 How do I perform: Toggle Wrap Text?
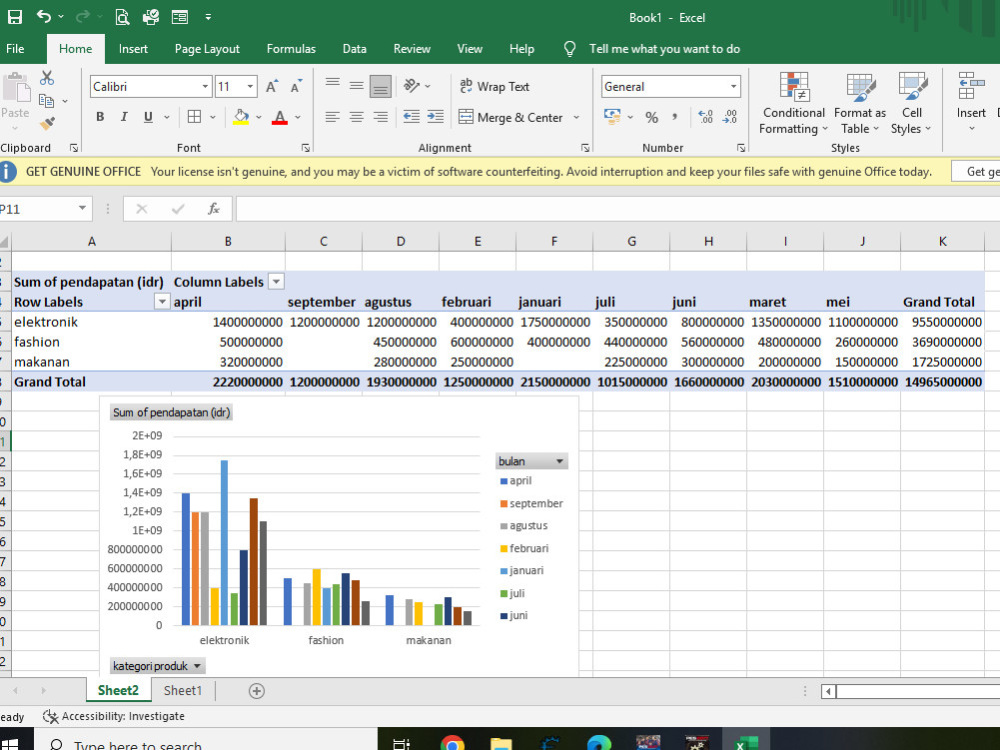tap(494, 86)
